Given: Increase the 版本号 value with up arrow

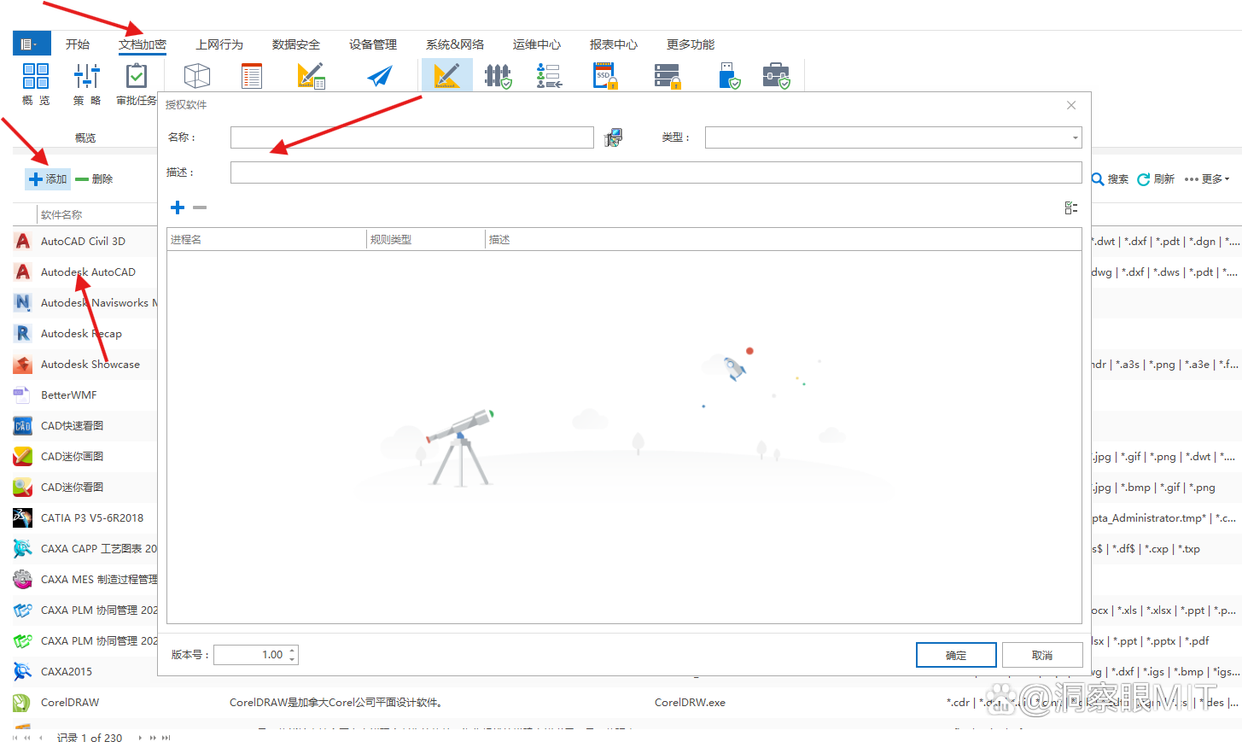Looking at the screenshot, I should (292, 650).
